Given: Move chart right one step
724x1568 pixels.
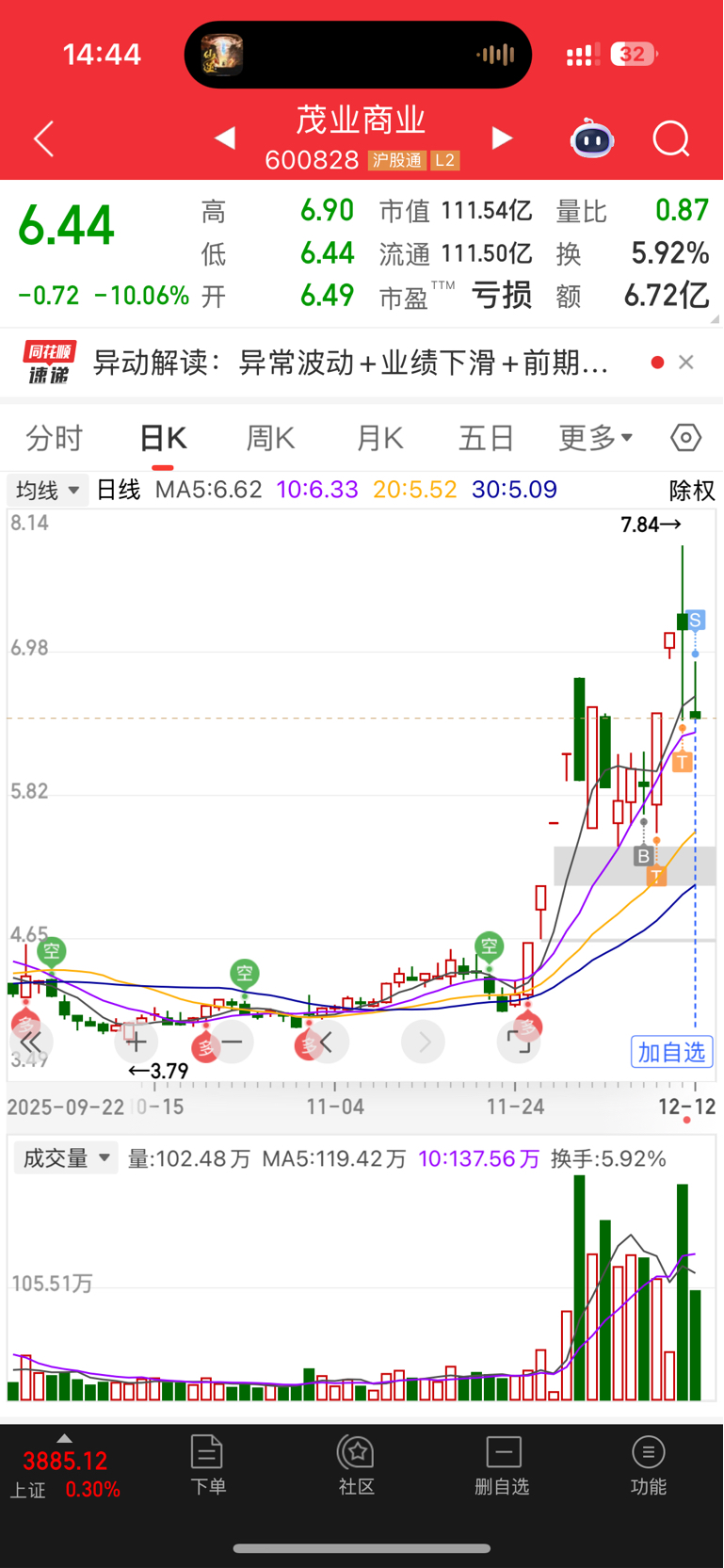Looking at the screenshot, I should pyautogui.click(x=424, y=1043).
